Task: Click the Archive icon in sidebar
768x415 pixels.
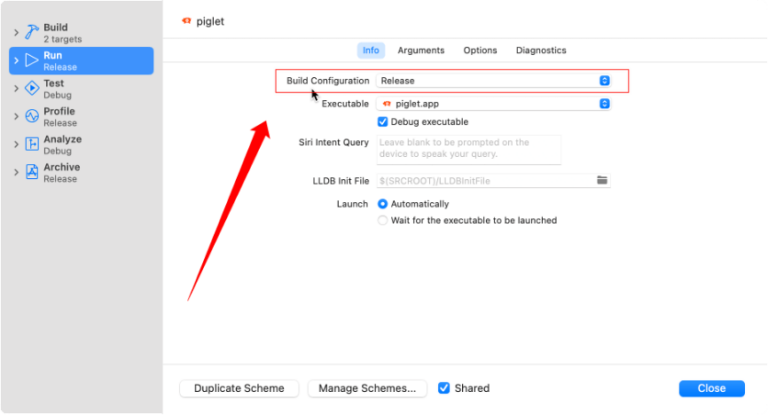Action: 32,172
